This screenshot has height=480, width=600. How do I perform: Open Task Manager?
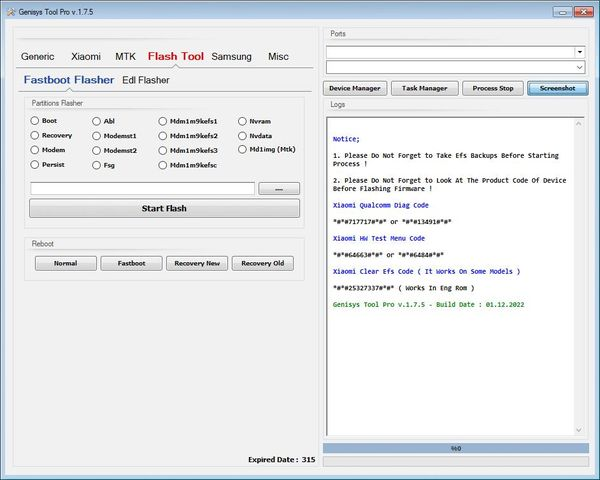(424, 88)
